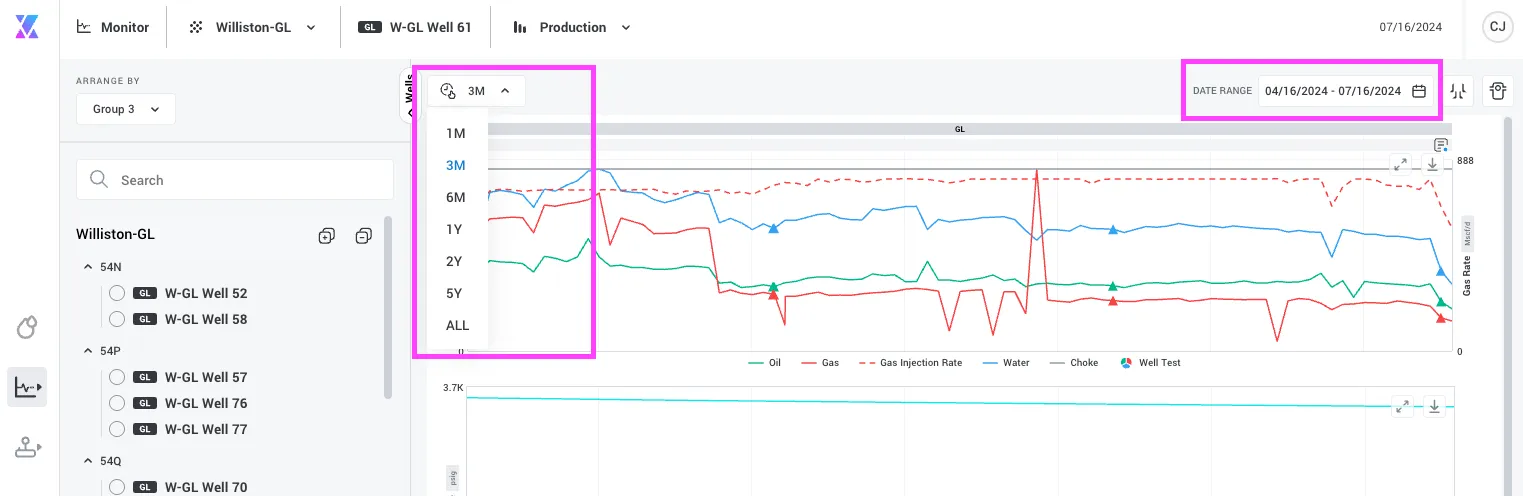Viewport: 1523px width, 496px height.
Task: Click the GL badge beside W-GL Well 57
Action: [145, 377]
